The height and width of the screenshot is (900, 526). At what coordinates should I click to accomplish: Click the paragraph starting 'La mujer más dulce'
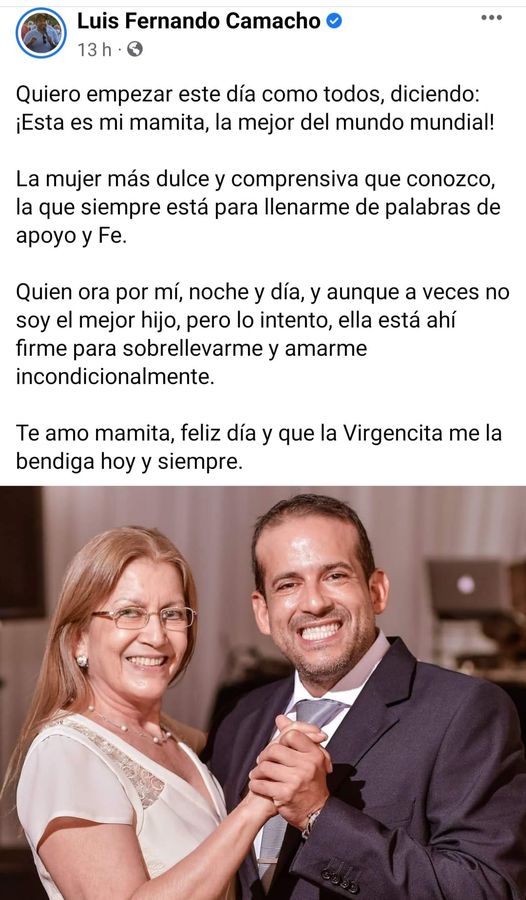[x=258, y=208]
